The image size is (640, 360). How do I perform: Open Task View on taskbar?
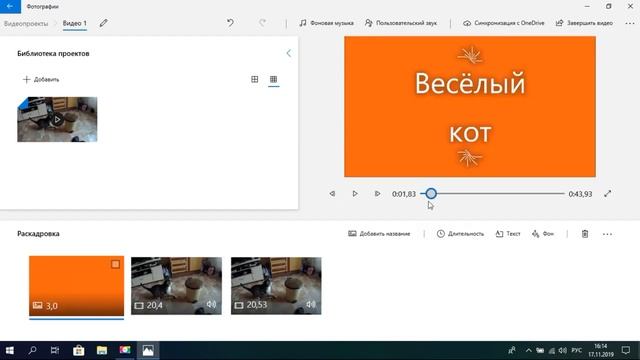click(x=55, y=350)
